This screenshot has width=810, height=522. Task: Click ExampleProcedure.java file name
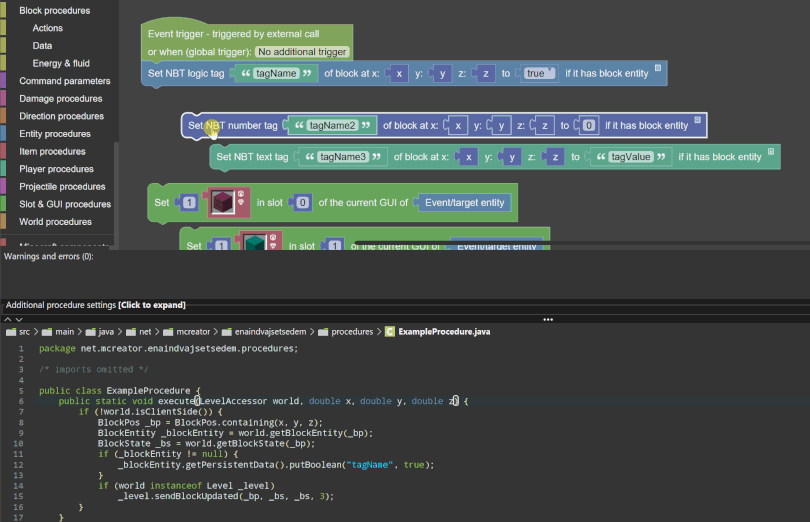[x=444, y=332]
